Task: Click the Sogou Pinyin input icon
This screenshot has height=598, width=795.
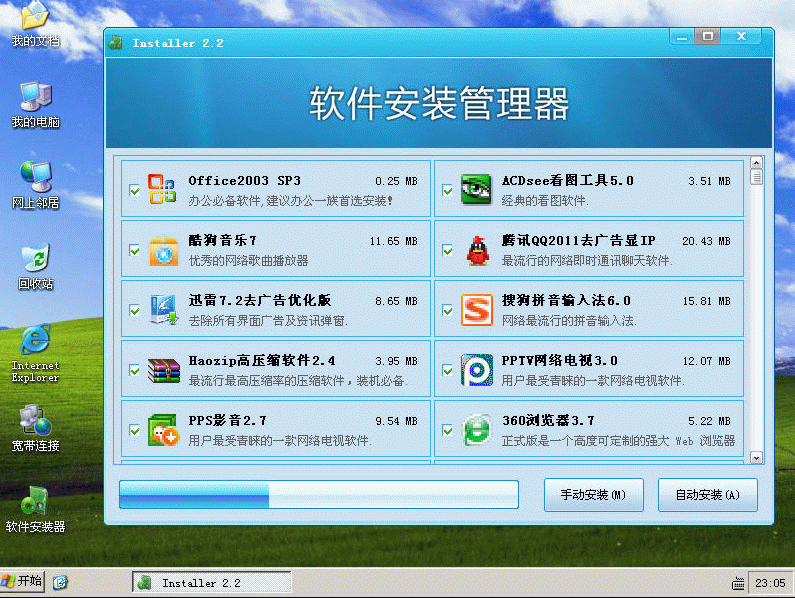Action: point(476,310)
